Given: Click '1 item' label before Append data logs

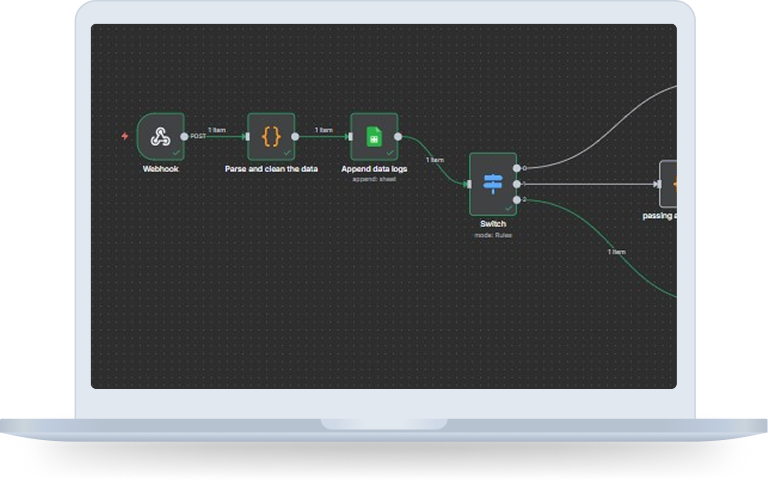Looking at the screenshot, I should [x=323, y=130].
